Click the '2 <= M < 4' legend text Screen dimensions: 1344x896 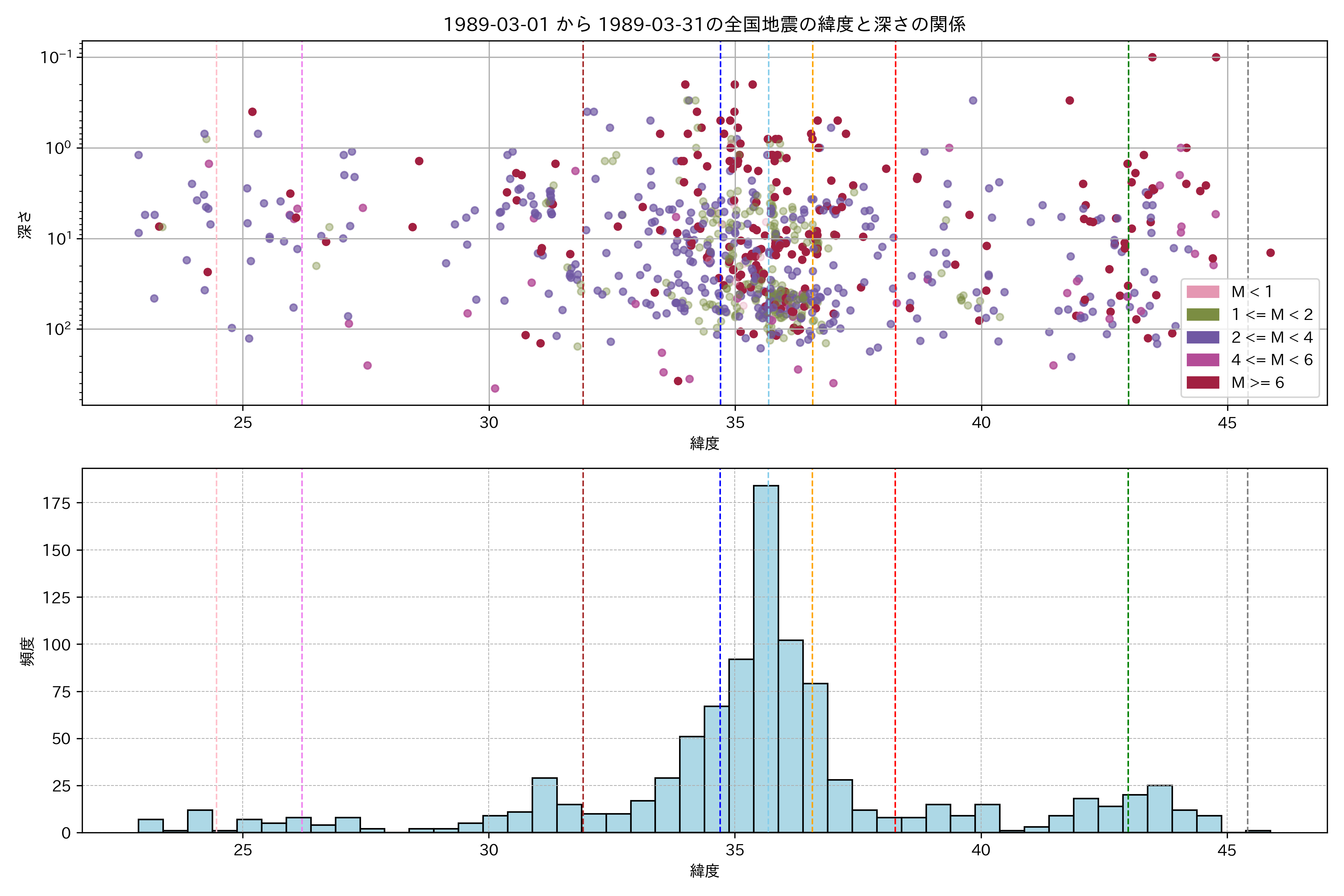point(1272,337)
